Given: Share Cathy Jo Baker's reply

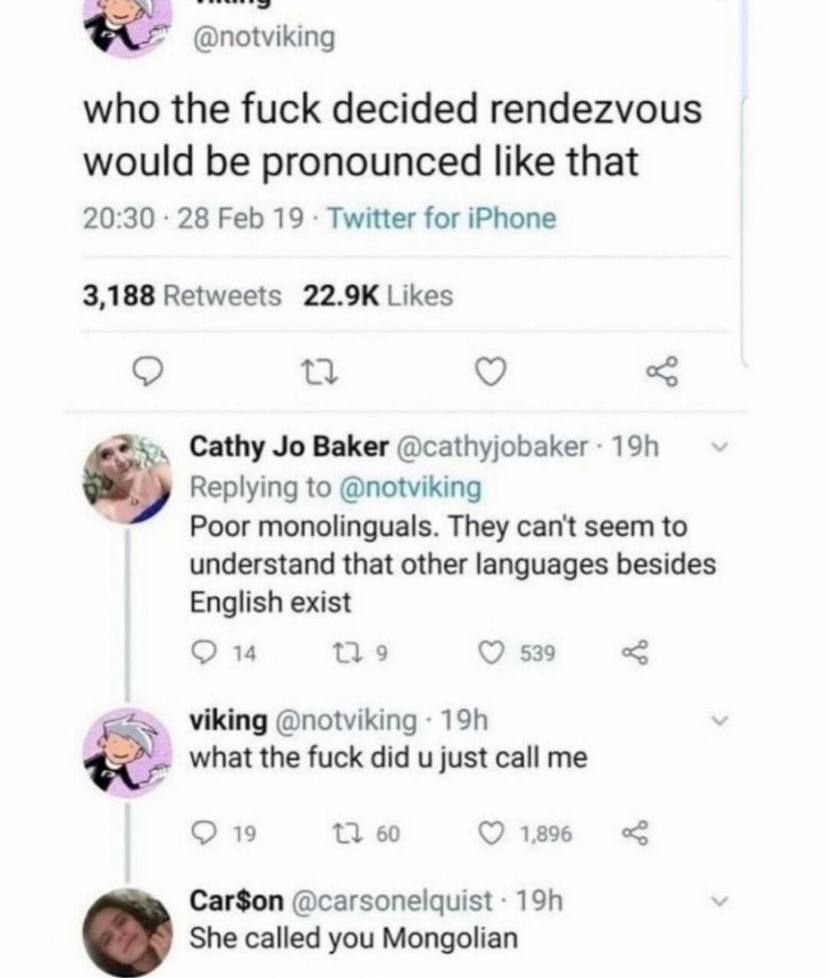Looking at the screenshot, I should [635, 653].
